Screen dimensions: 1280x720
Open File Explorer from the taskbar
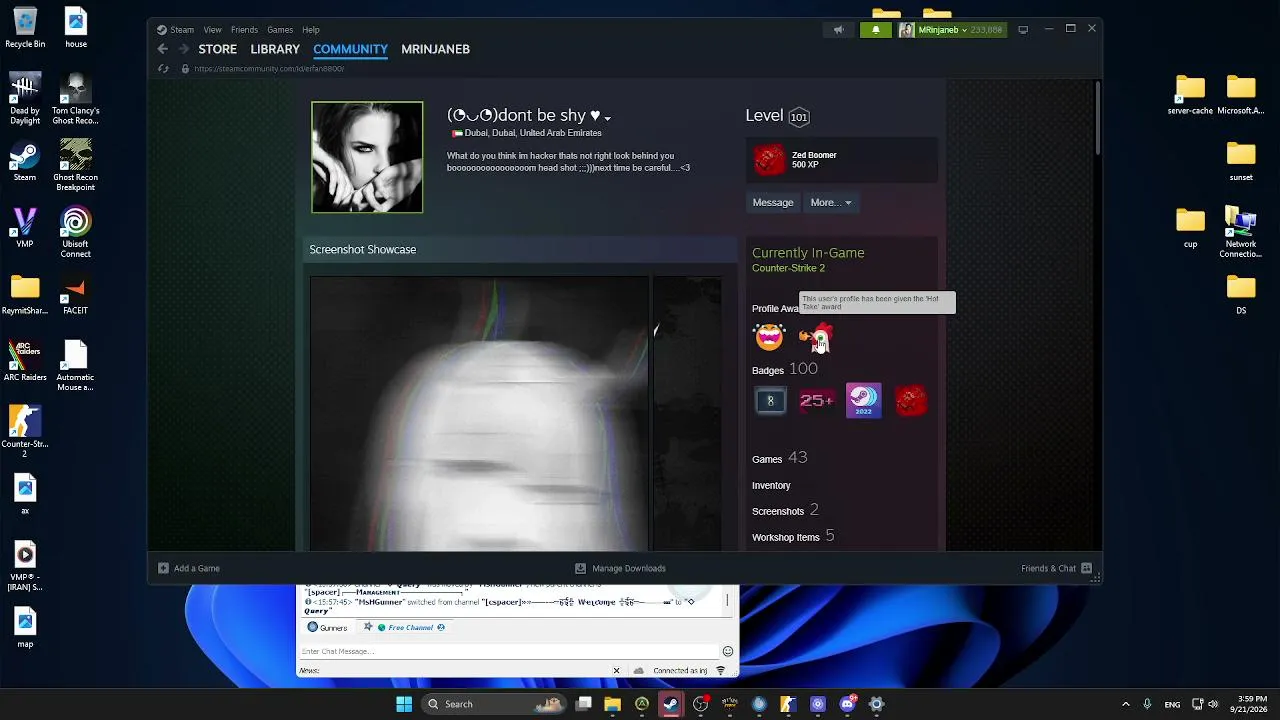pyautogui.click(x=613, y=704)
